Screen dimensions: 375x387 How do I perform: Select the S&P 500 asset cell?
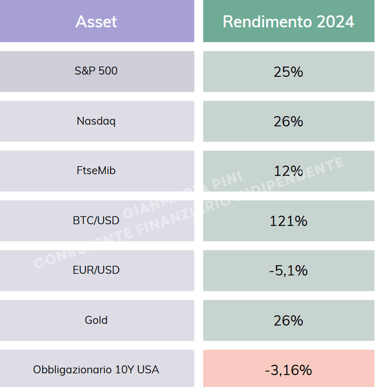coord(97,71)
